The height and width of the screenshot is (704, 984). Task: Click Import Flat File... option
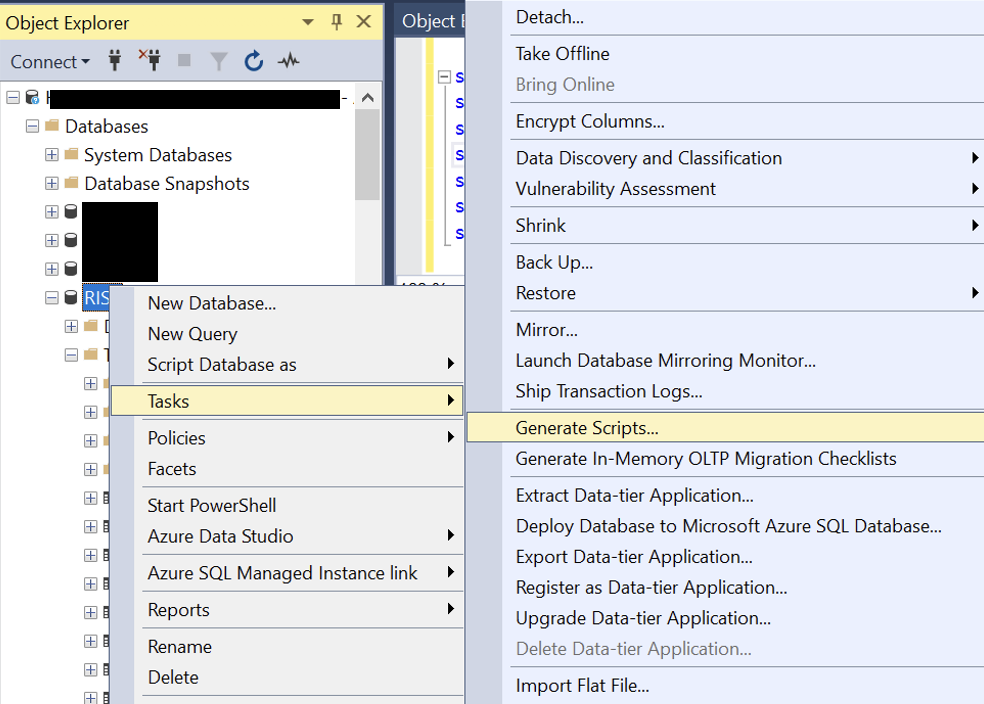point(582,686)
